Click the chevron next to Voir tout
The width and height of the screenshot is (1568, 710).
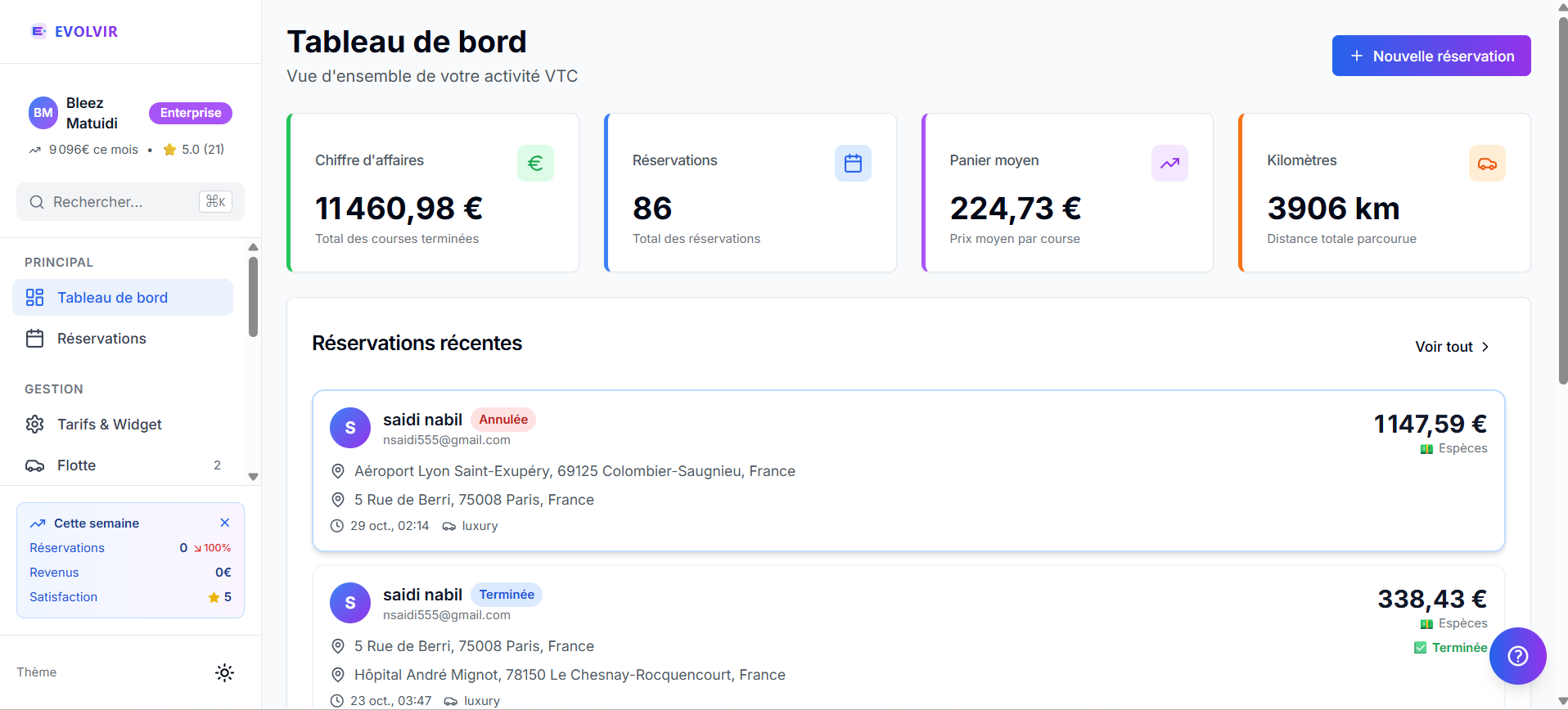coord(1485,347)
